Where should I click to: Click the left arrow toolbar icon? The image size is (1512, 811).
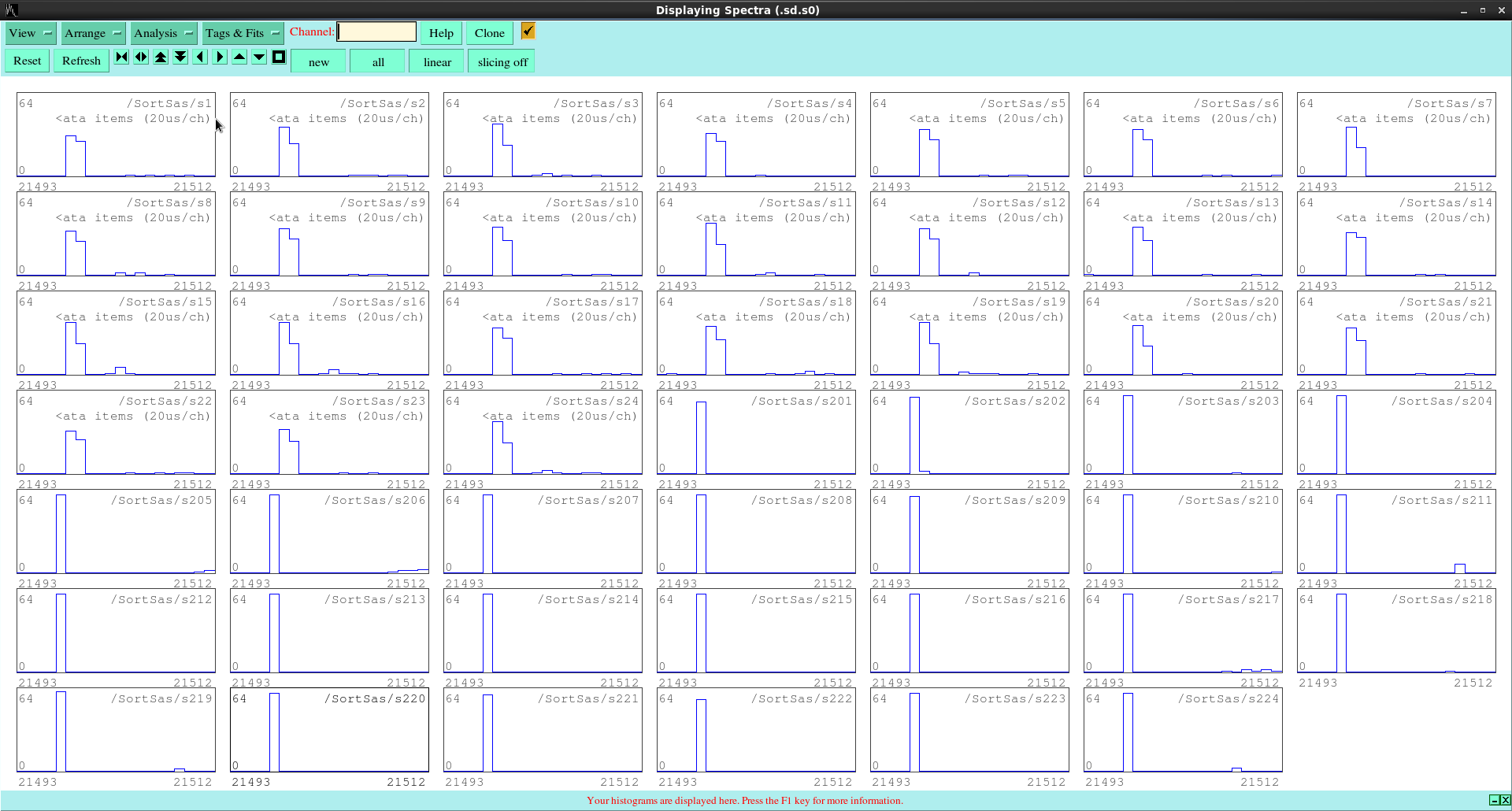pyautogui.click(x=200, y=57)
